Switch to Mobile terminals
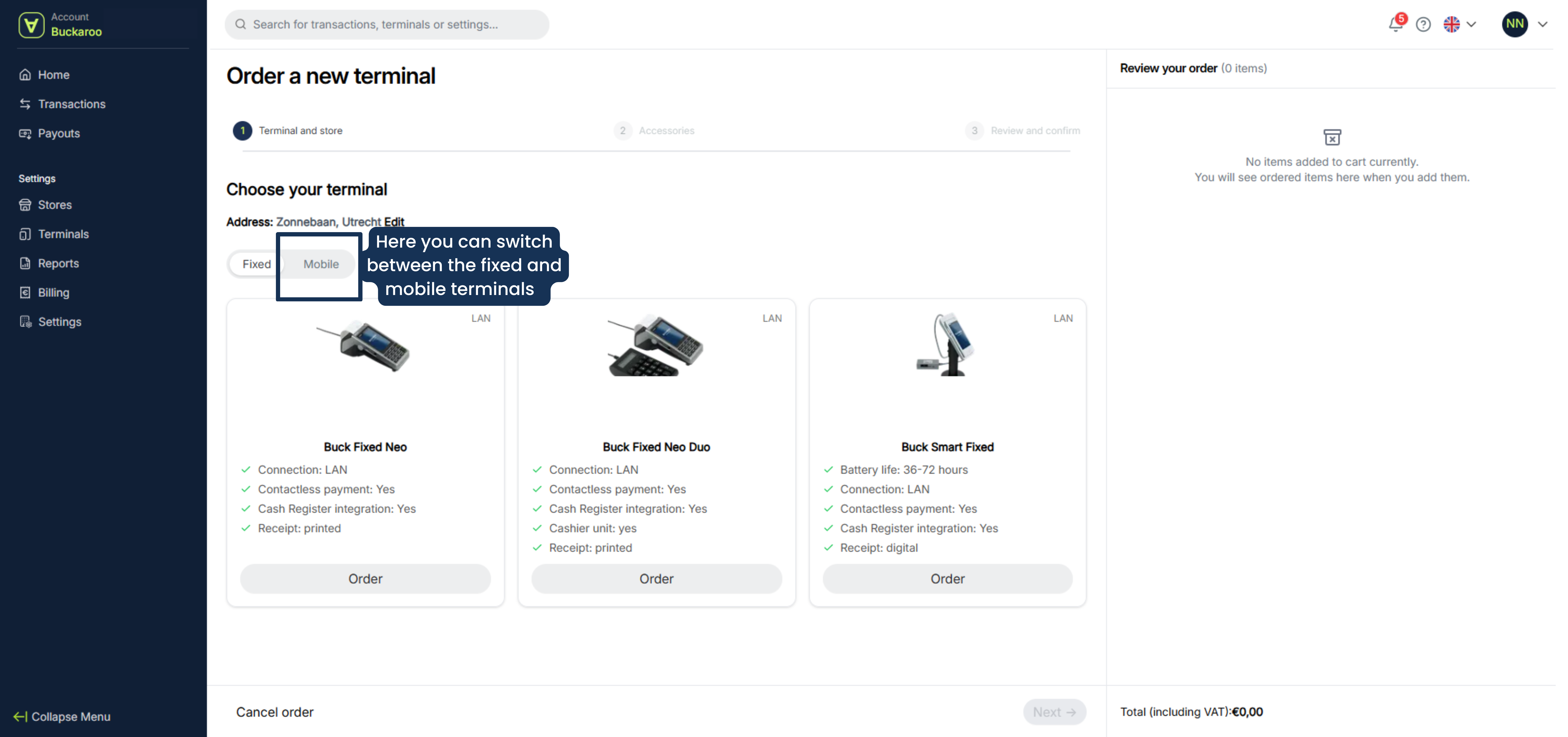This screenshot has width=1568, height=737. tap(321, 264)
